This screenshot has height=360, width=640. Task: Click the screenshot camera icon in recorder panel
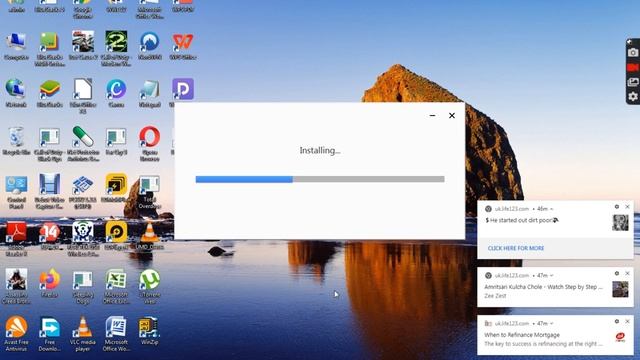[x=633, y=53]
